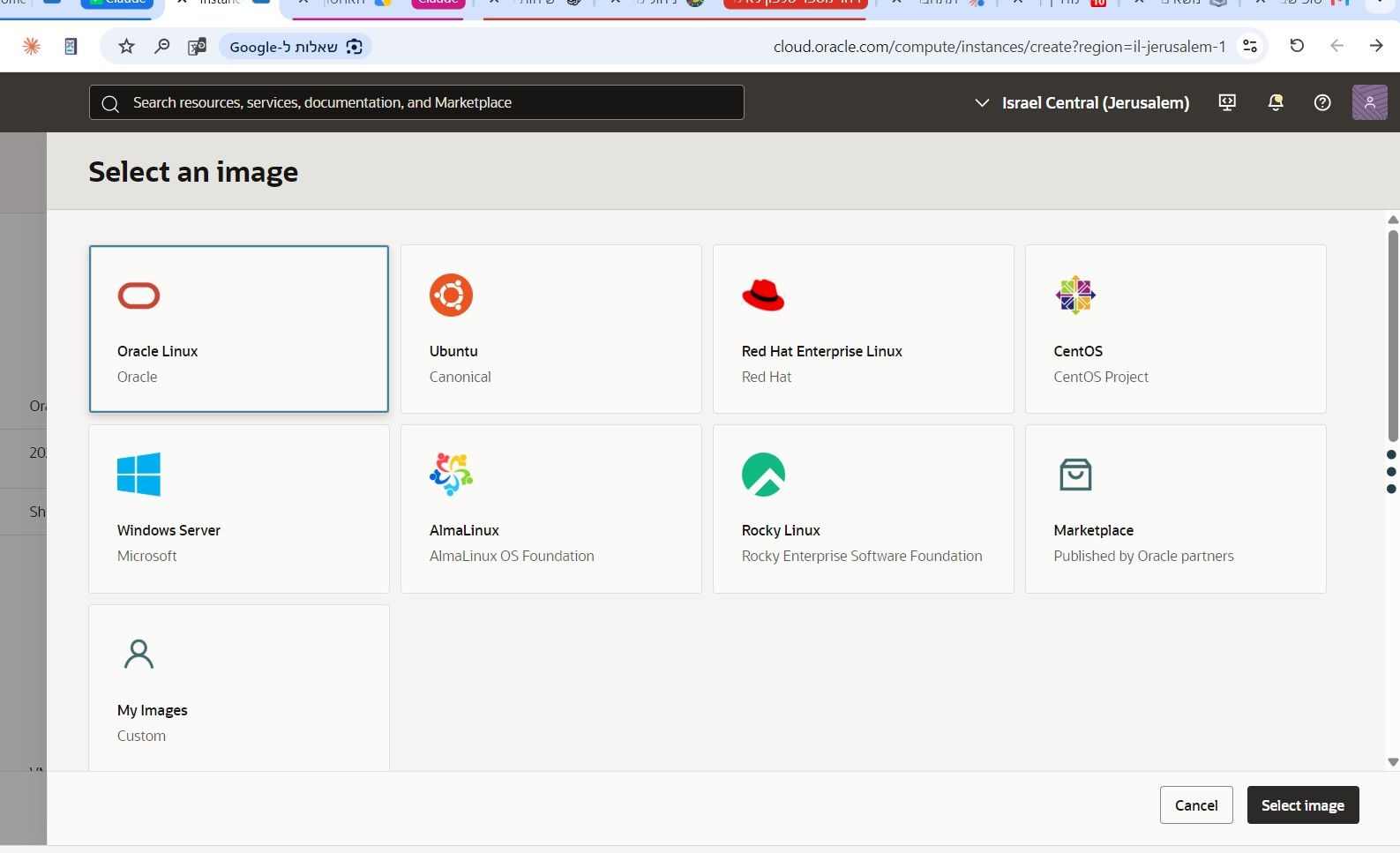The height and width of the screenshot is (853, 1400).
Task: Click the translate page icon
Action: 197,47
